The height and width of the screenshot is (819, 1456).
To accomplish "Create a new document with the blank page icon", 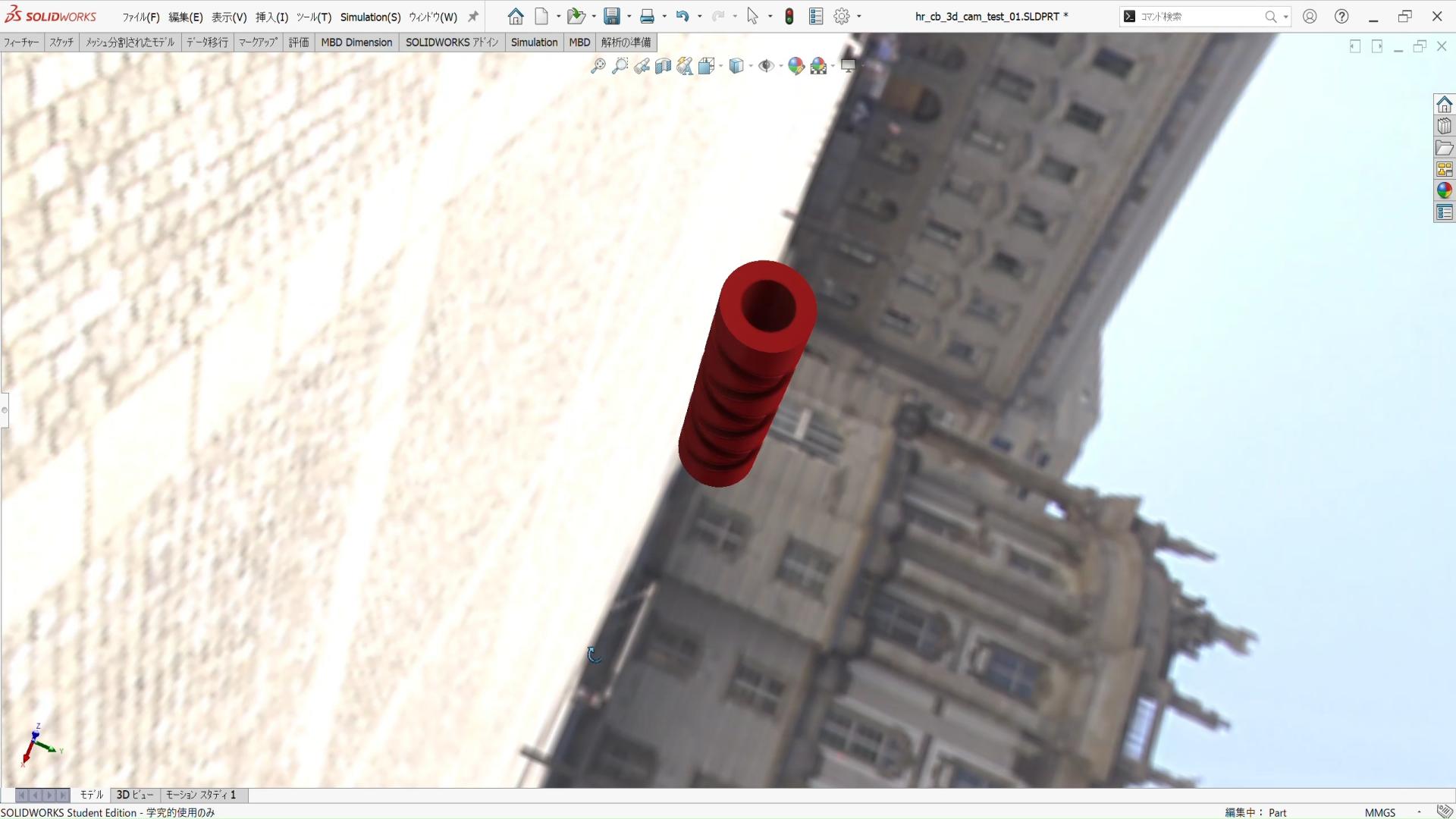I will pos(541,16).
